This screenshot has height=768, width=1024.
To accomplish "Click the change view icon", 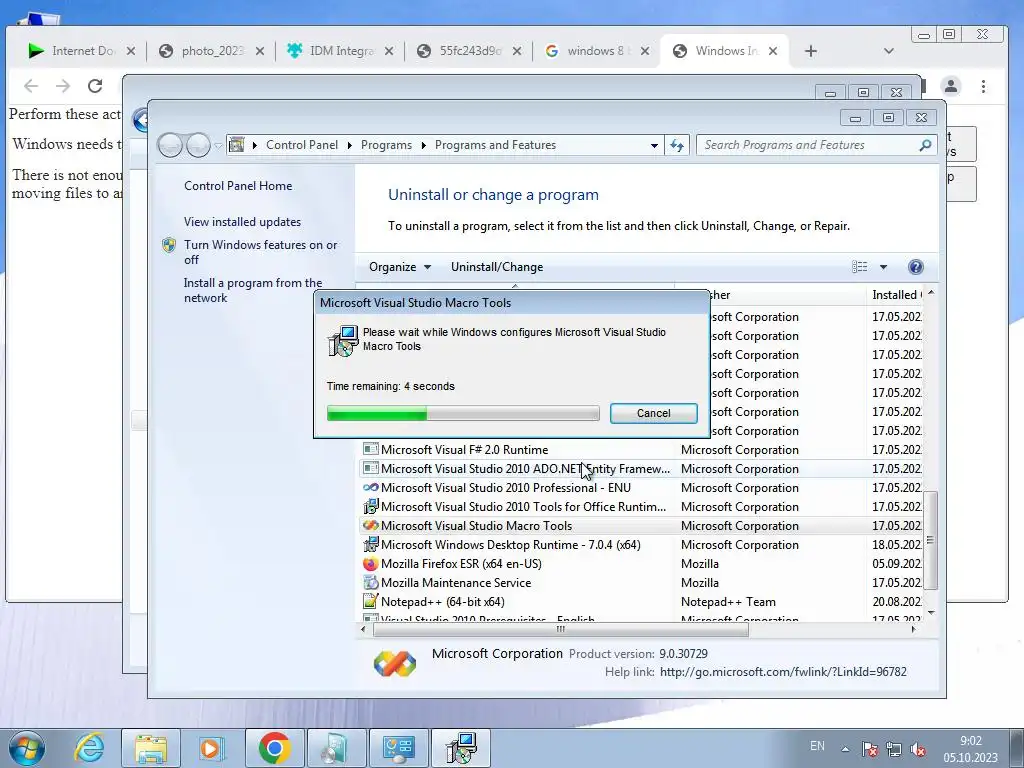I will [x=859, y=266].
